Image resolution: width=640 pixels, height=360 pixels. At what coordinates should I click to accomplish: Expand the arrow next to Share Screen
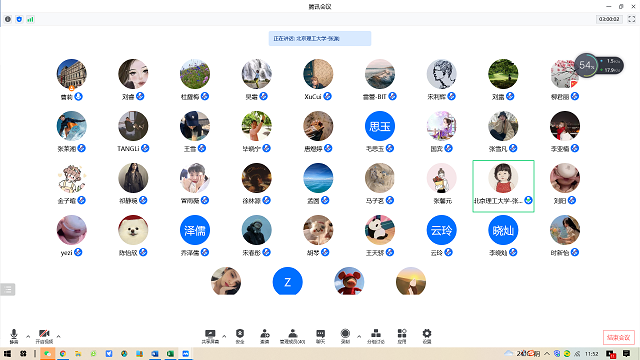click(x=224, y=337)
